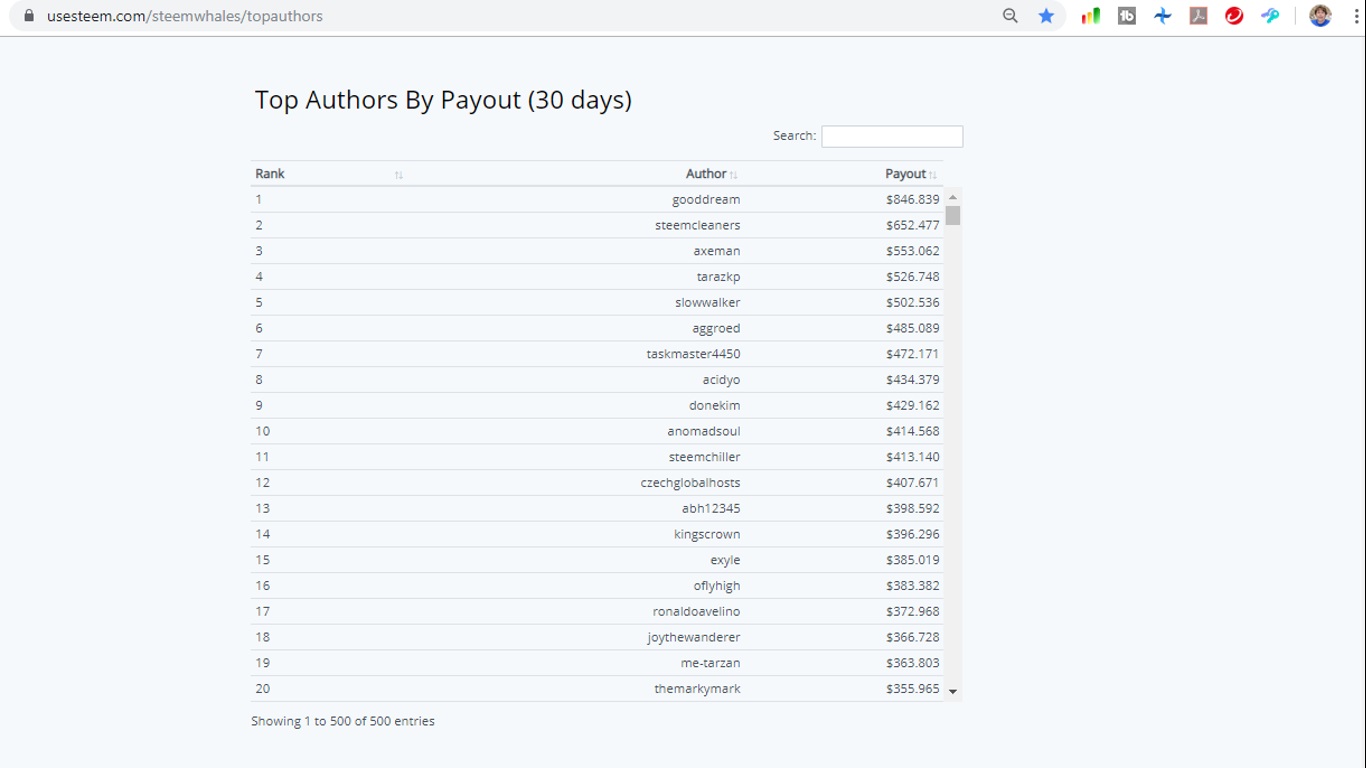Click the URL in the address bar
This screenshot has width=1366, height=768.
coord(185,16)
